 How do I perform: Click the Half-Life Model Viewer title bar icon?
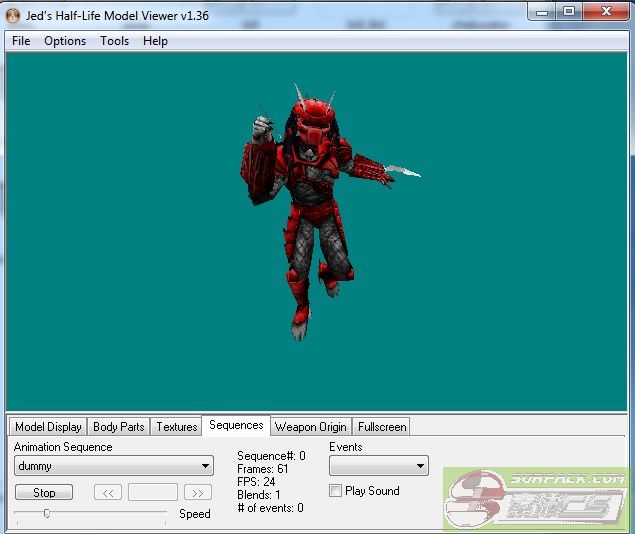[x=13, y=14]
